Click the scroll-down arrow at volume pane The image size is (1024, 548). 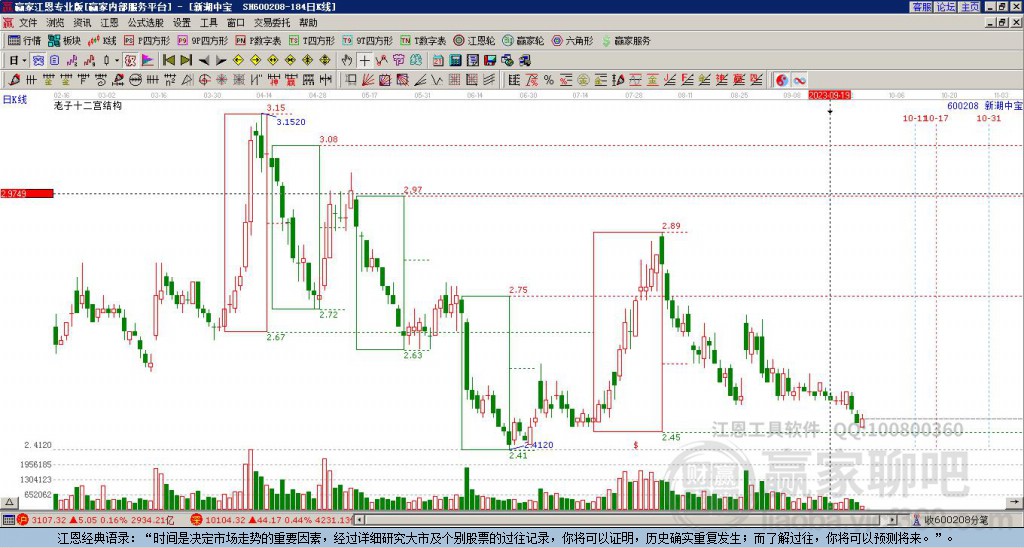pos(1016,502)
